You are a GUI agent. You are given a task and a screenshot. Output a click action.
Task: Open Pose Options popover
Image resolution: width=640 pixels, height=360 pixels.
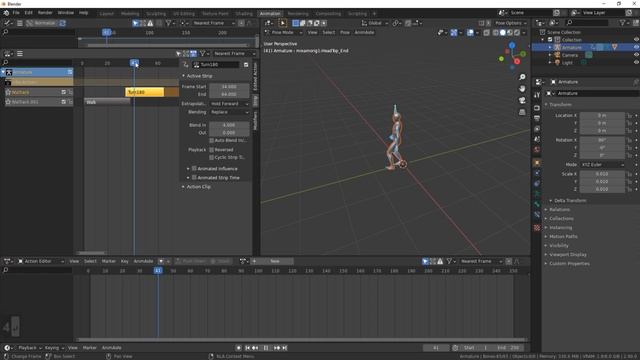tap(510, 23)
